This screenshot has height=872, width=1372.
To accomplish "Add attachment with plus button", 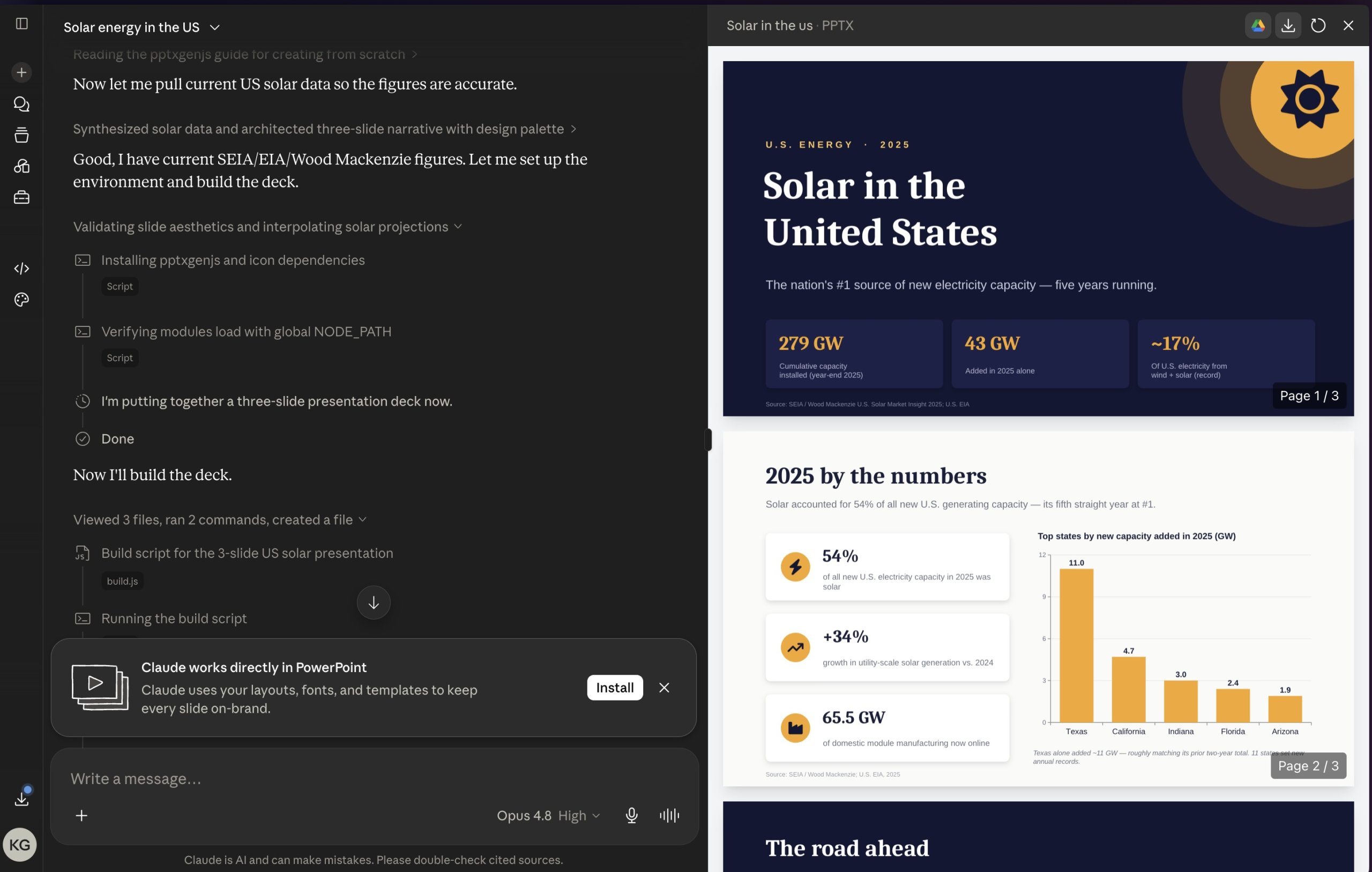I will [x=81, y=816].
